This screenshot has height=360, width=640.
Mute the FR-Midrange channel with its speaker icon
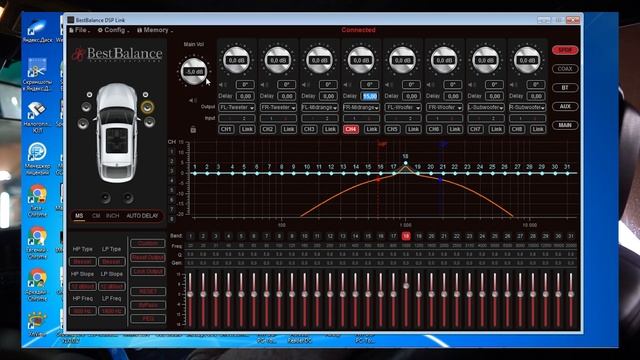[x=348, y=85]
